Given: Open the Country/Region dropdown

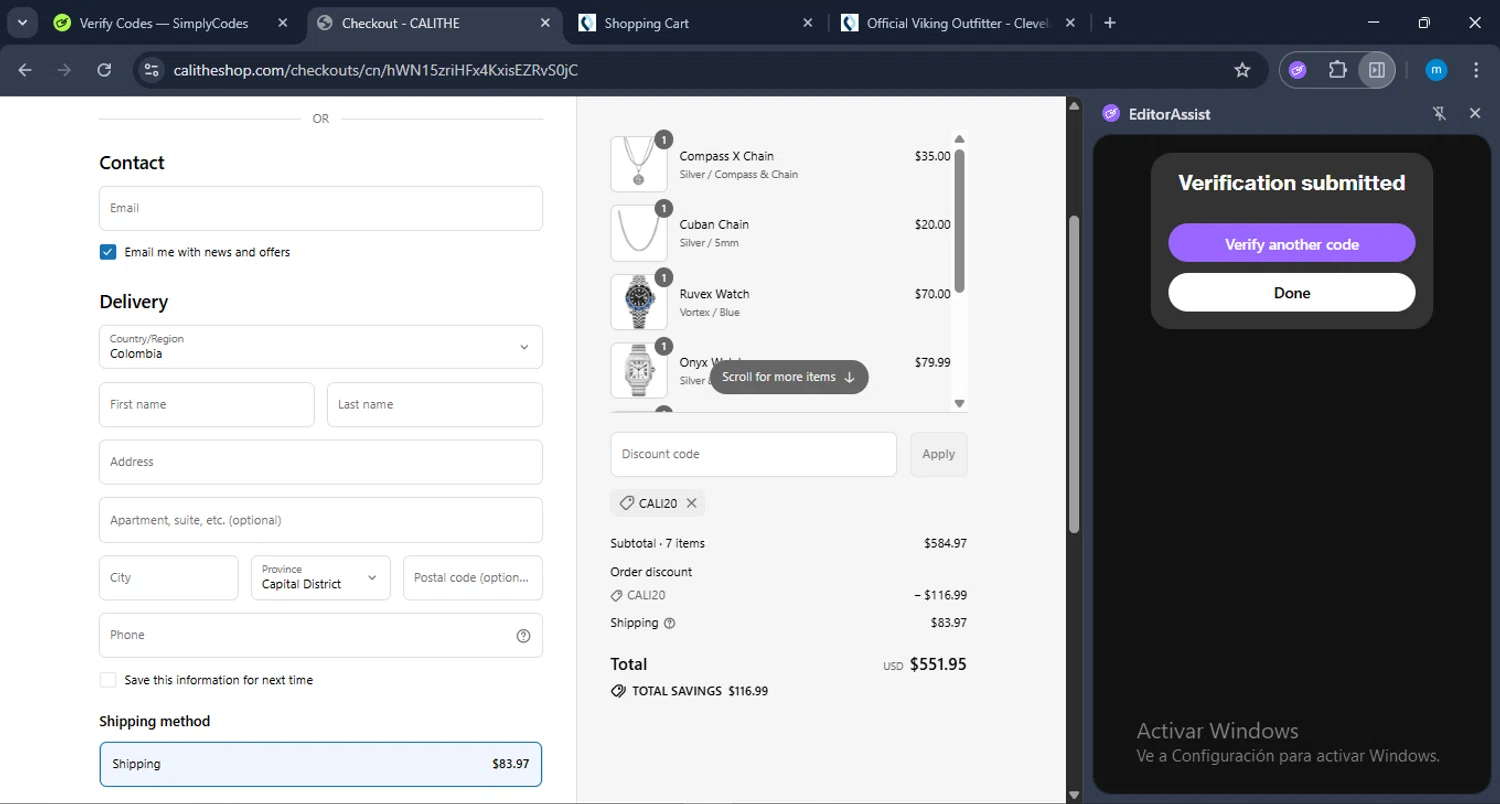Looking at the screenshot, I should [321, 347].
